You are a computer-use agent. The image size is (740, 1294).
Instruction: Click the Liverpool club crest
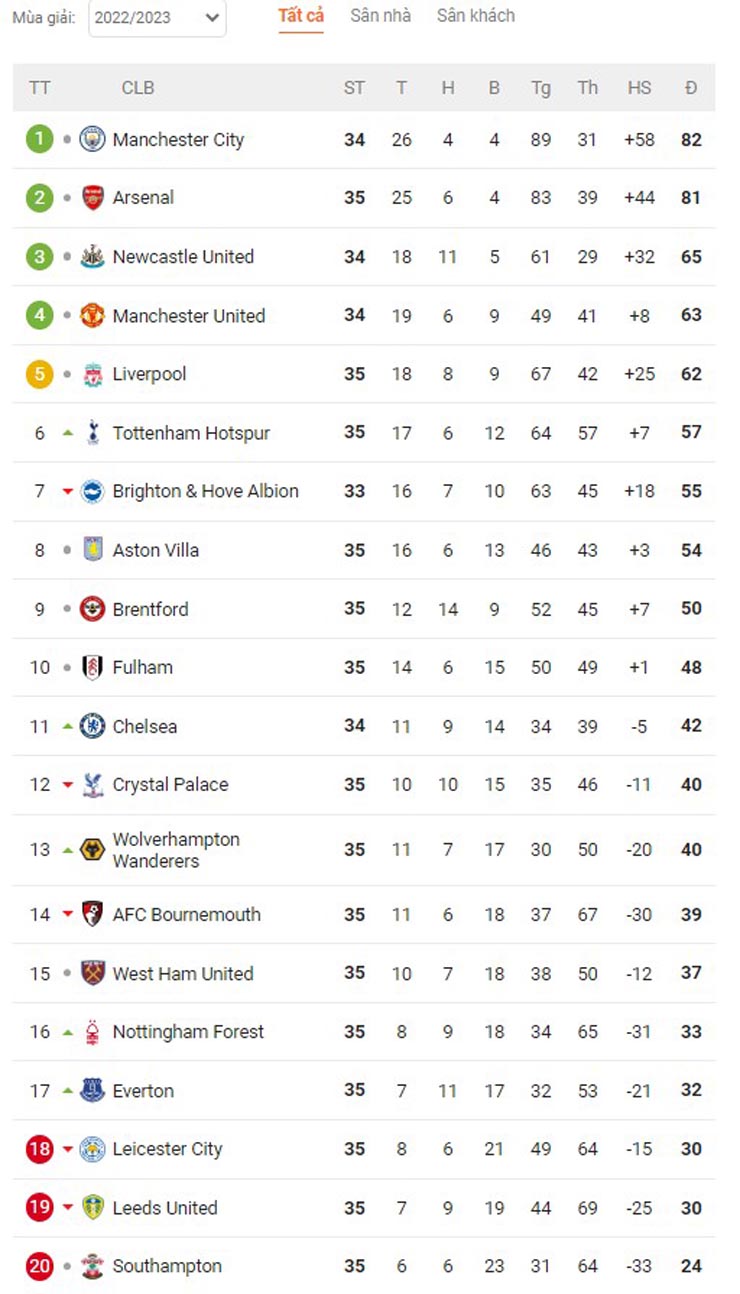[x=92, y=374]
